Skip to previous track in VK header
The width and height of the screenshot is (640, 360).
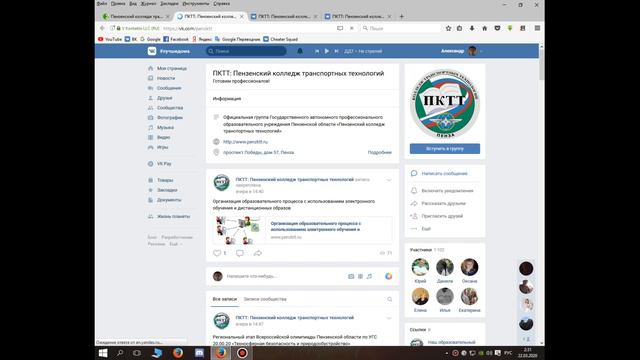pyautogui.click(x=317, y=51)
